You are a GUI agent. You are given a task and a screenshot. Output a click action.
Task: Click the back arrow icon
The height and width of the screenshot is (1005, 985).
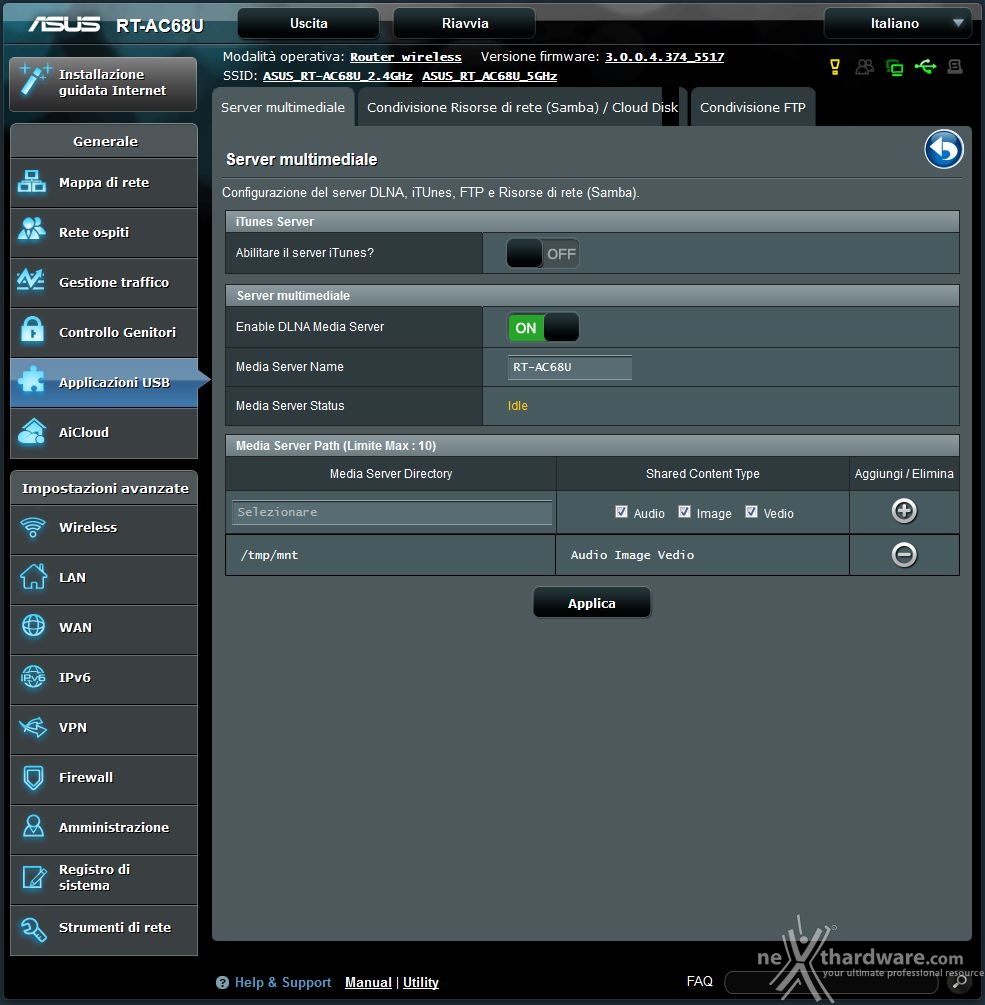pyautogui.click(x=943, y=149)
